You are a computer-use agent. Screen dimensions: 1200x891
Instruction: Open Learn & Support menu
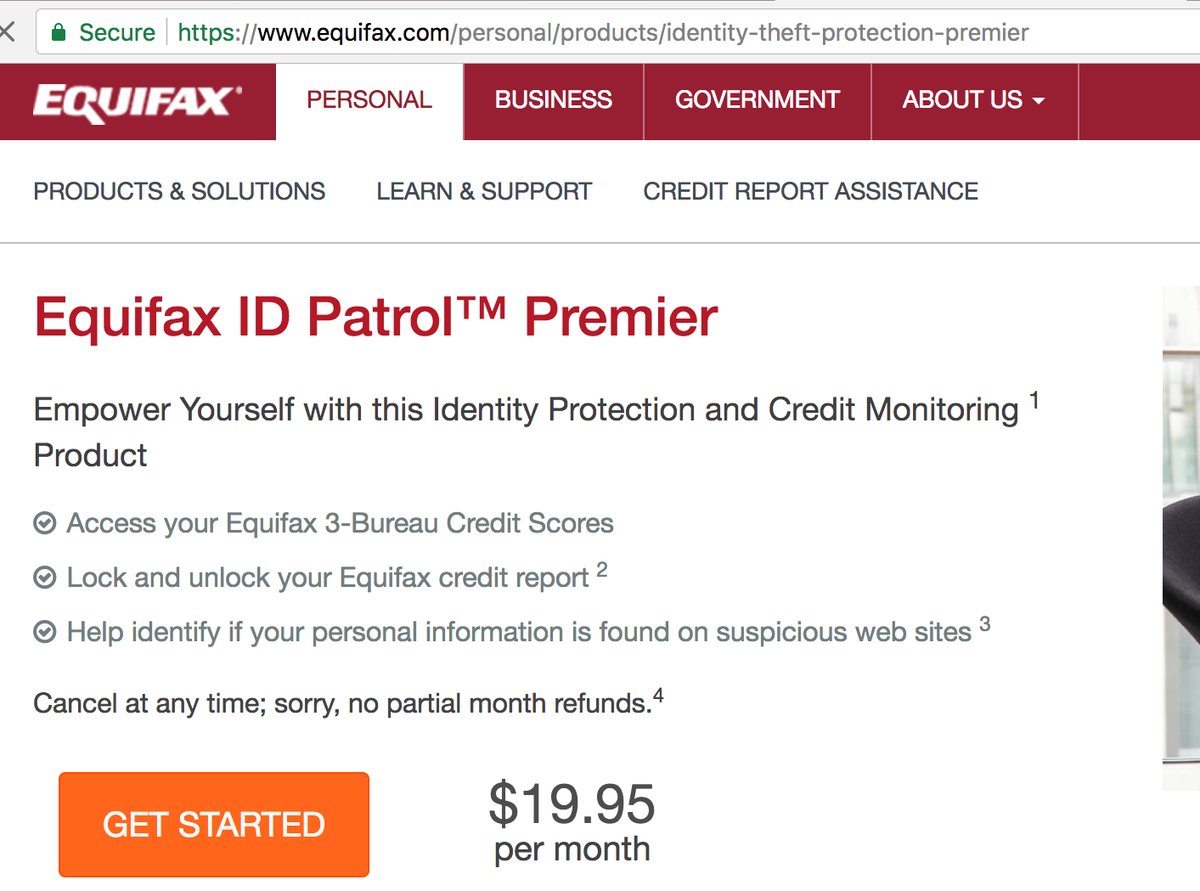(484, 191)
